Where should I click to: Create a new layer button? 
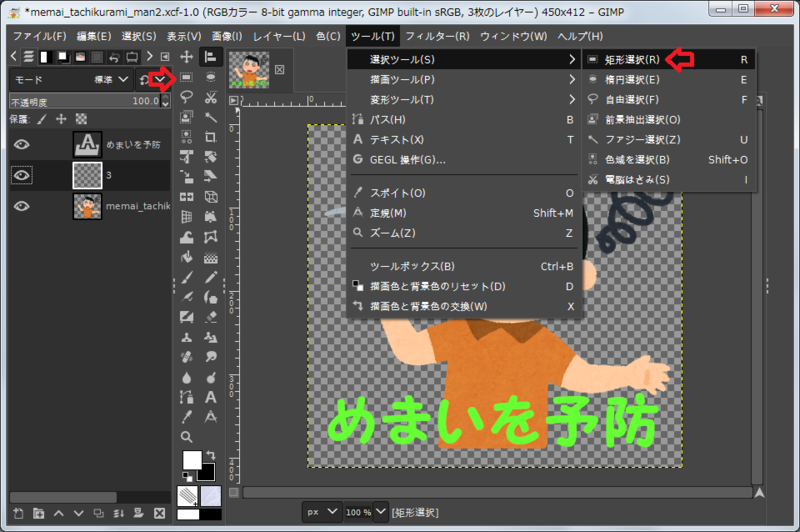click(18, 513)
